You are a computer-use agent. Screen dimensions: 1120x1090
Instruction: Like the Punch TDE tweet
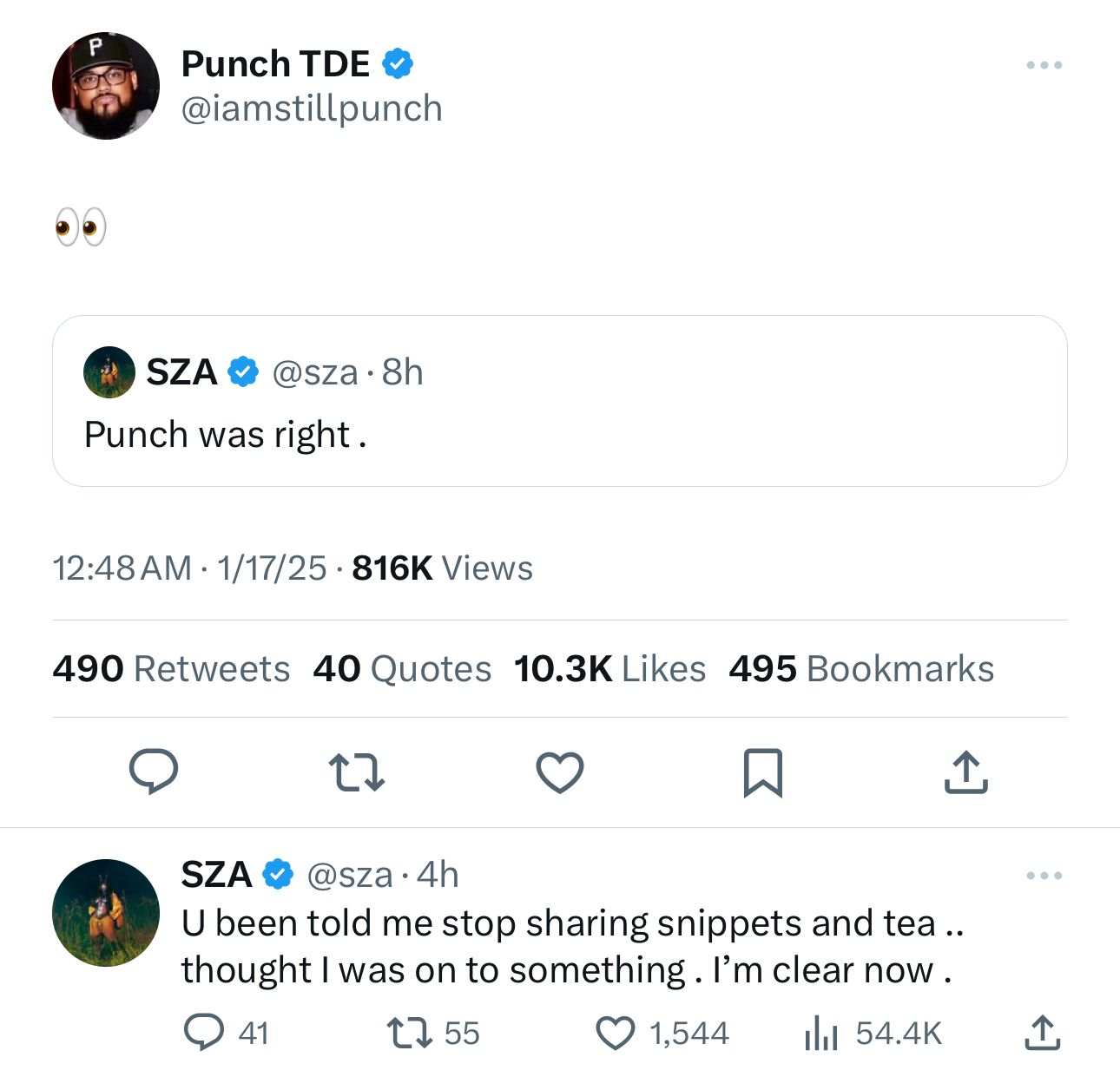coord(560,772)
